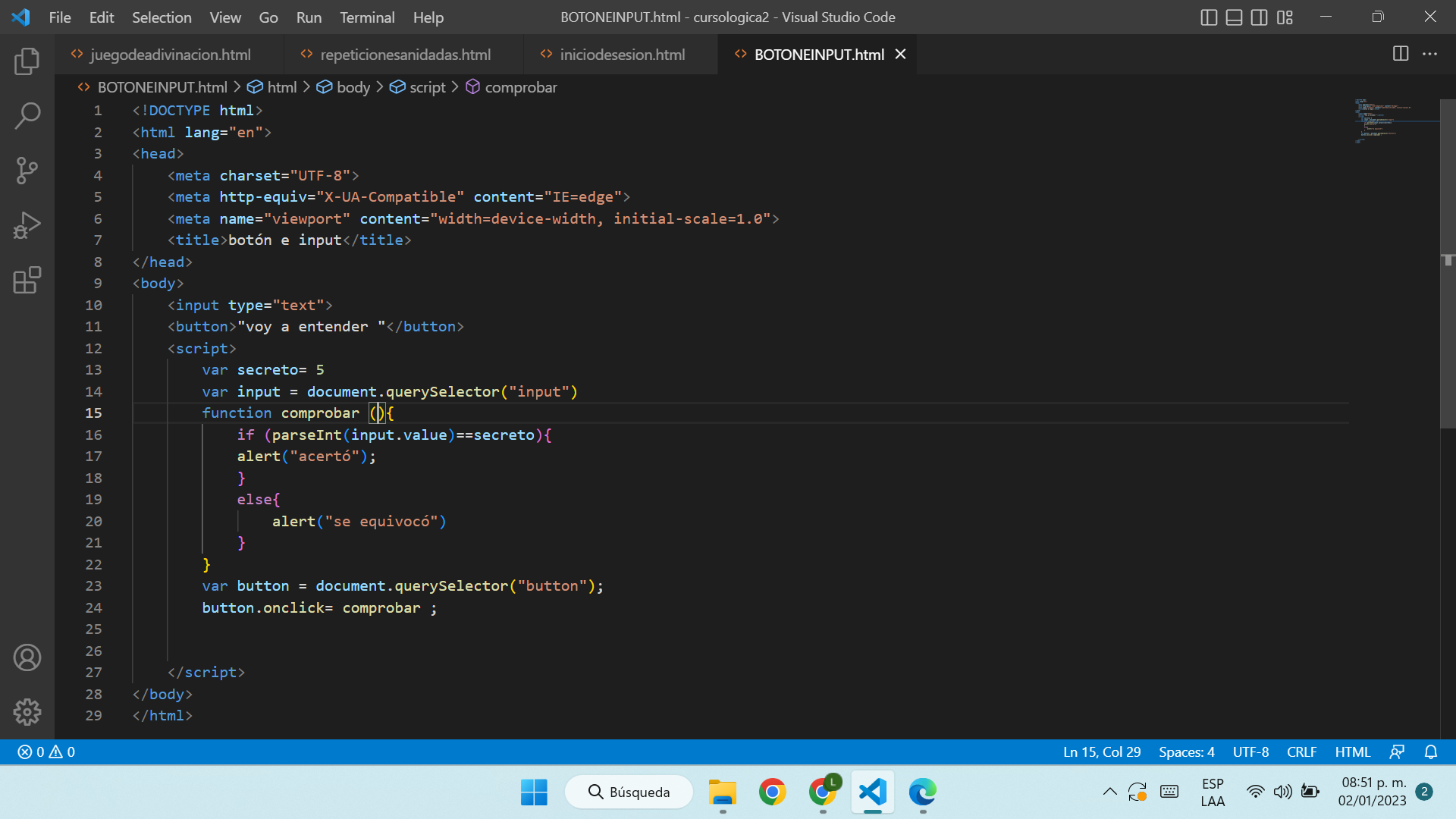Toggle Primary Side Bar layout button
The image size is (1456, 819).
tap(1210, 17)
